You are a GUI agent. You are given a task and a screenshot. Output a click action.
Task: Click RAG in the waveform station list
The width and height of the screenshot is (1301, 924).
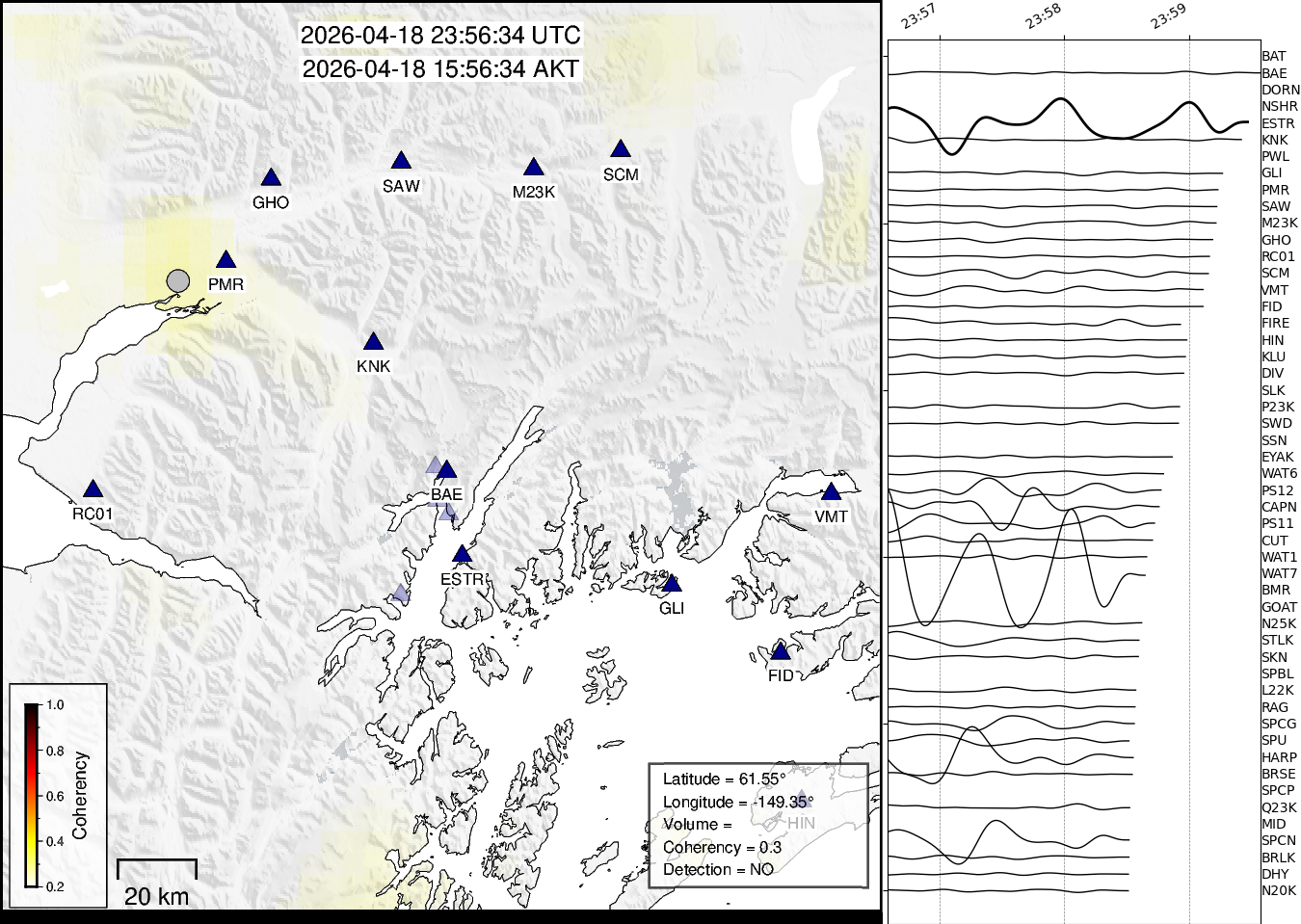[1274, 708]
